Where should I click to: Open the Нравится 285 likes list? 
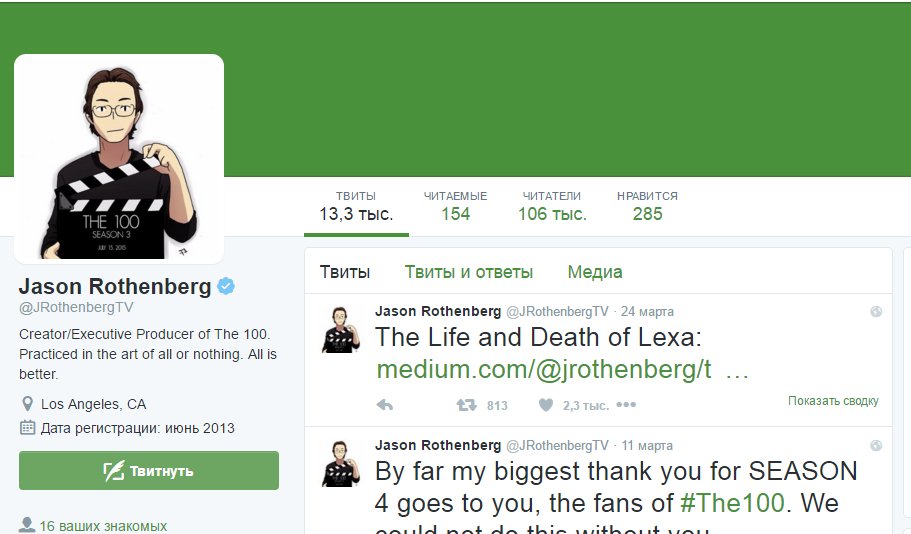click(x=647, y=206)
